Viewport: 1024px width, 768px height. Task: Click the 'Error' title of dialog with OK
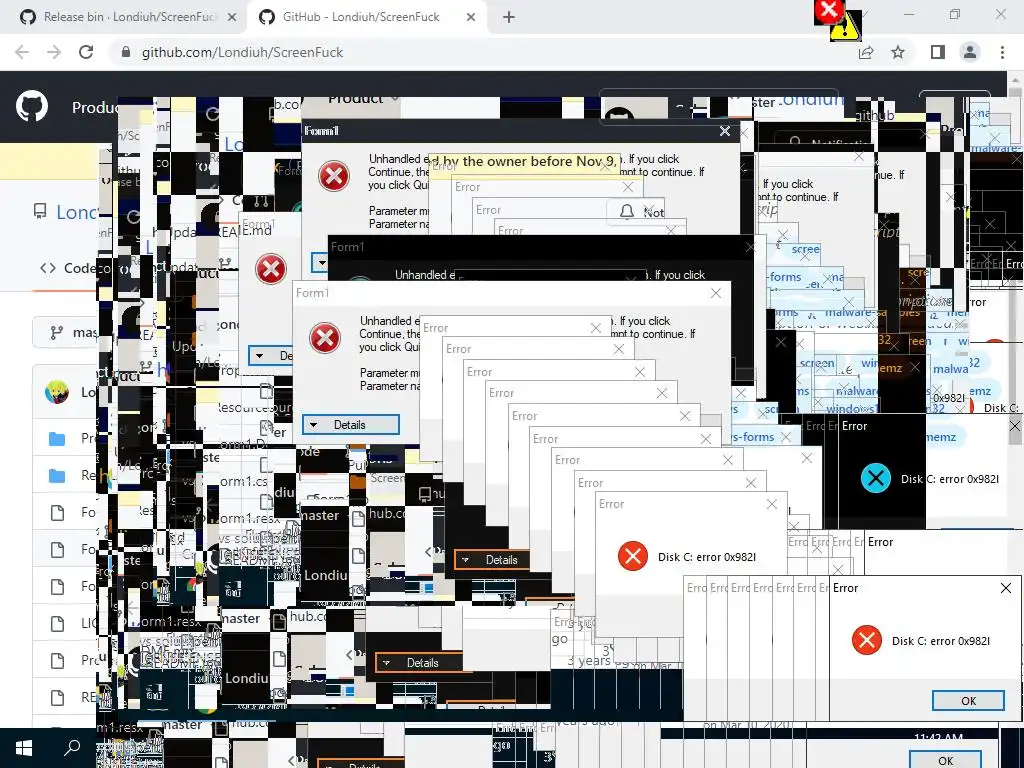click(845, 588)
